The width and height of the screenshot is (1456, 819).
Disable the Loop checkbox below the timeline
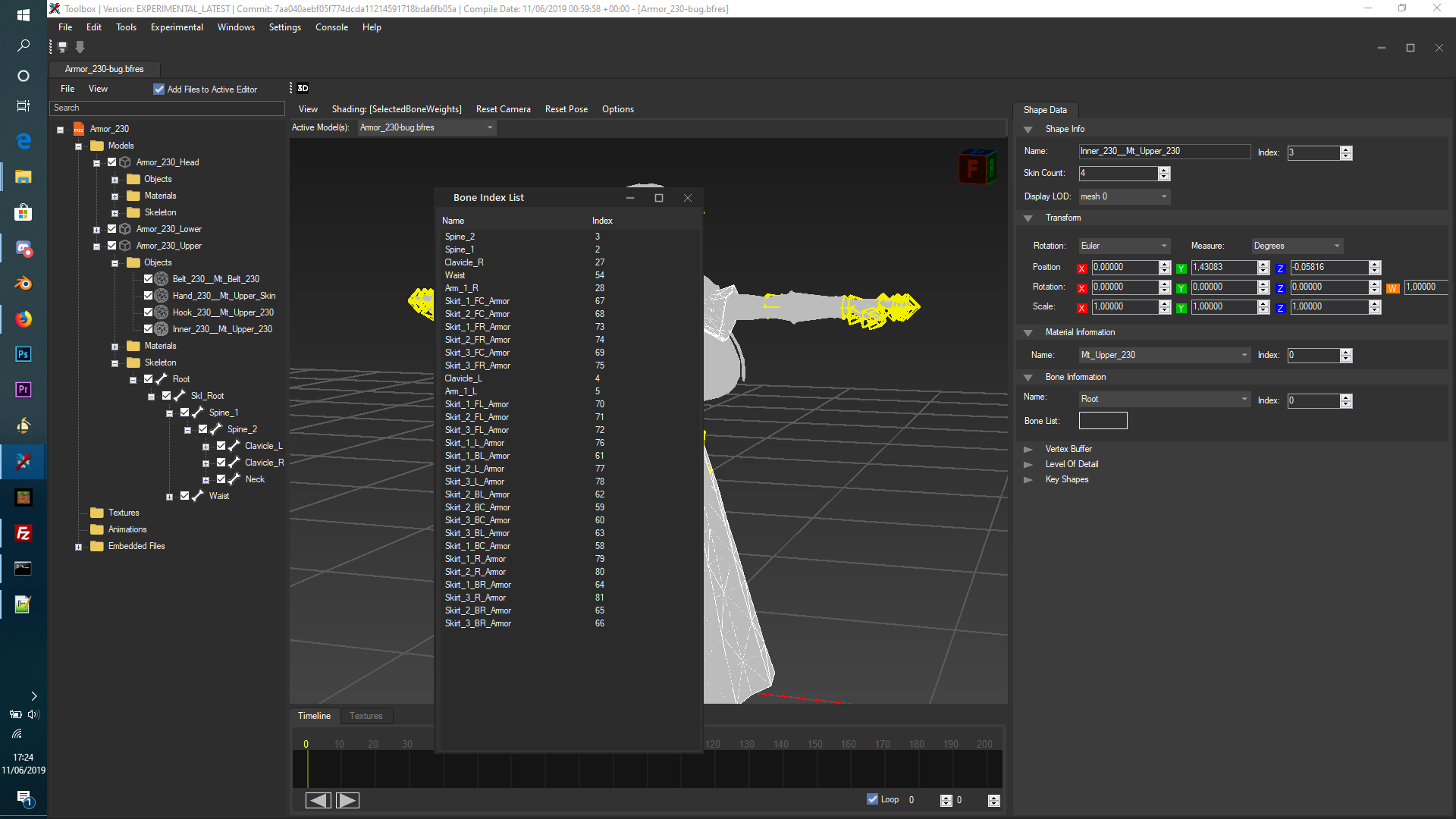point(873,799)
